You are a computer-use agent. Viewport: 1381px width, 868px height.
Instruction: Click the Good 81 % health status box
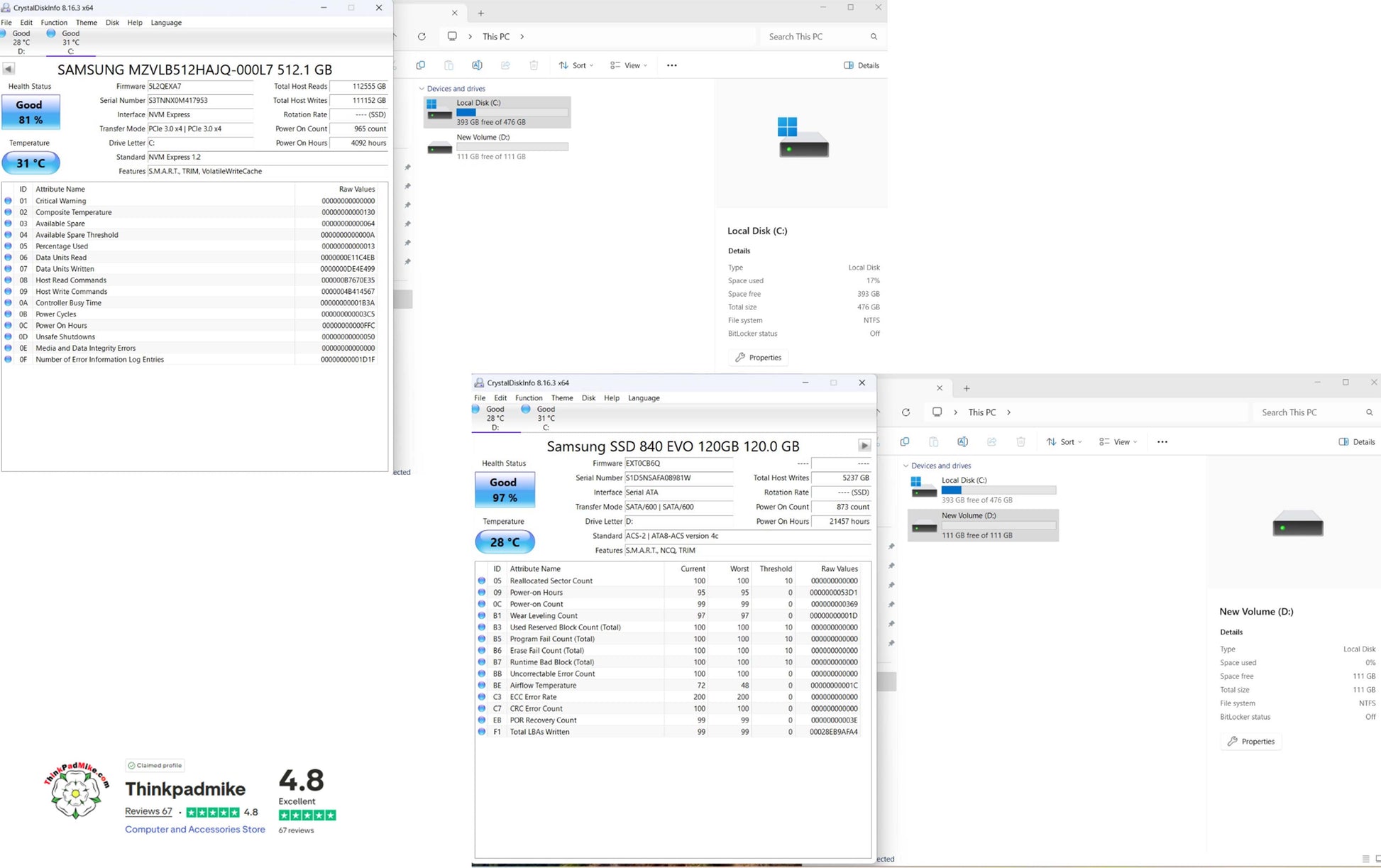(31, 112)
